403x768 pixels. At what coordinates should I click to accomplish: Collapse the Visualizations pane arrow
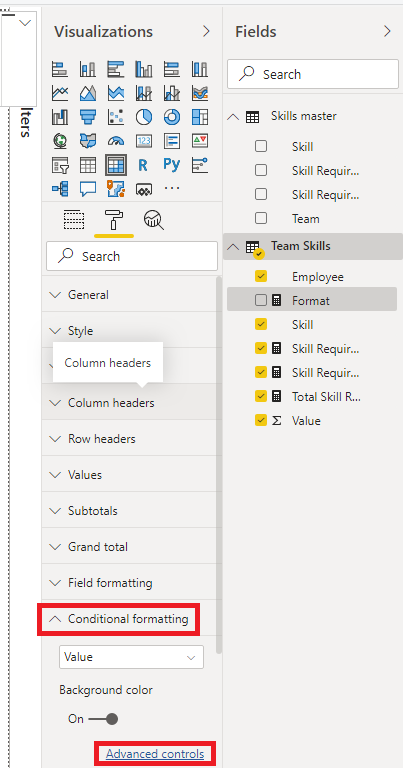click(x=206, y=31)
